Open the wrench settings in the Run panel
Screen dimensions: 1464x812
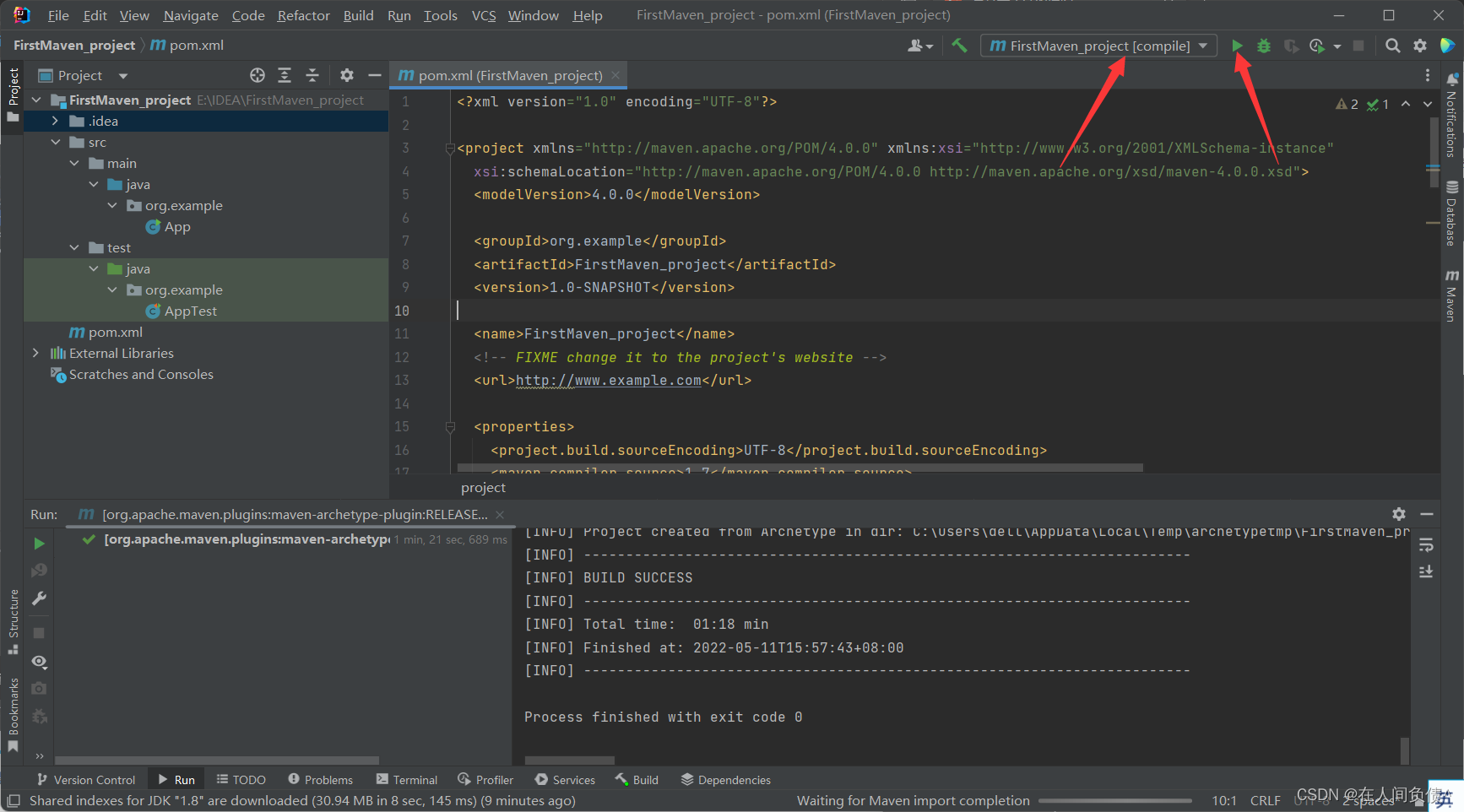(x=39, y=598)
